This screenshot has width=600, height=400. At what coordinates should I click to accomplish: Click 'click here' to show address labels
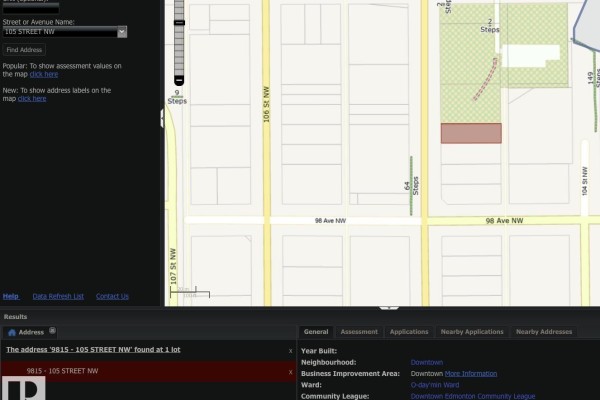pyautogui.click(x=32, y=99)
